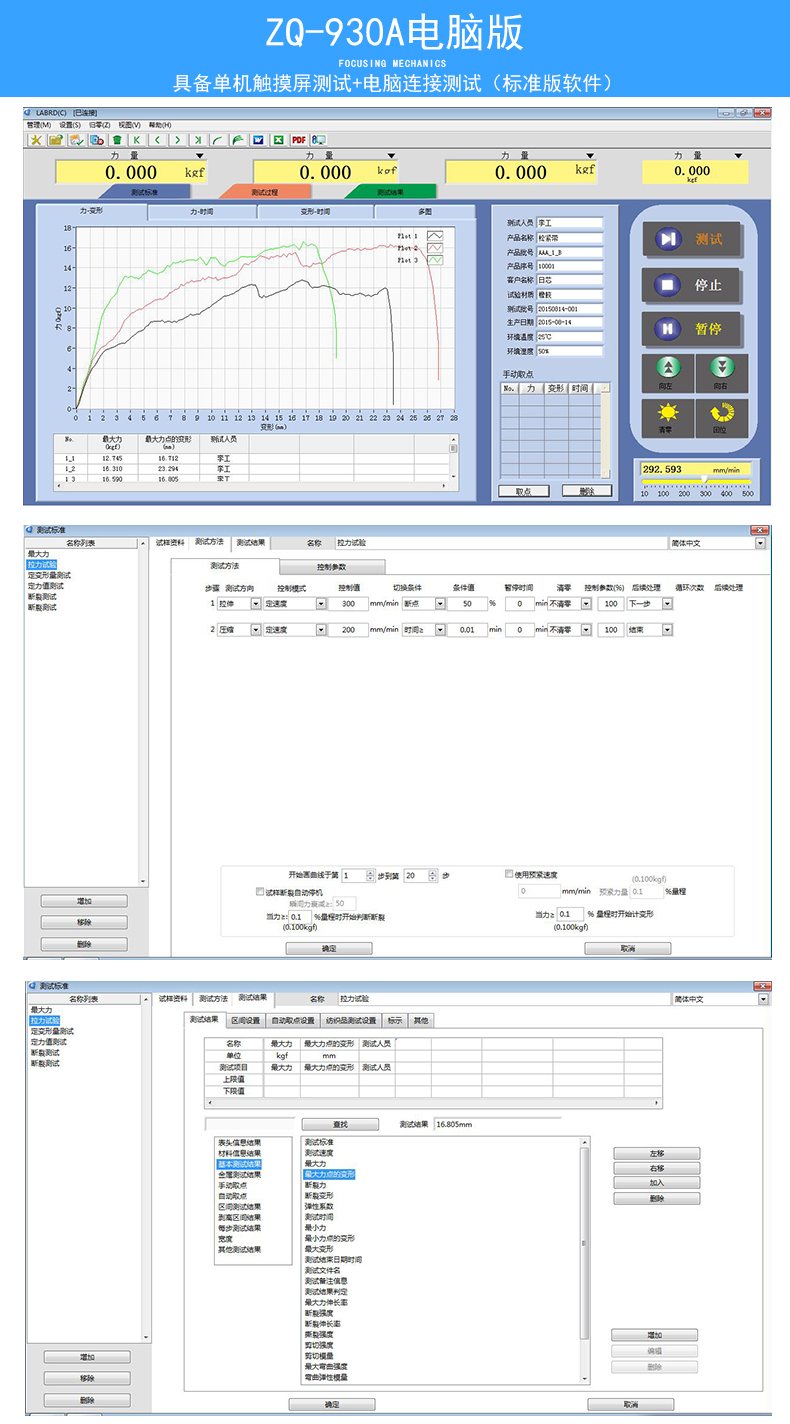
Task: Open step 1 switch condition 断点 dropdown
Action: (440, 604)
